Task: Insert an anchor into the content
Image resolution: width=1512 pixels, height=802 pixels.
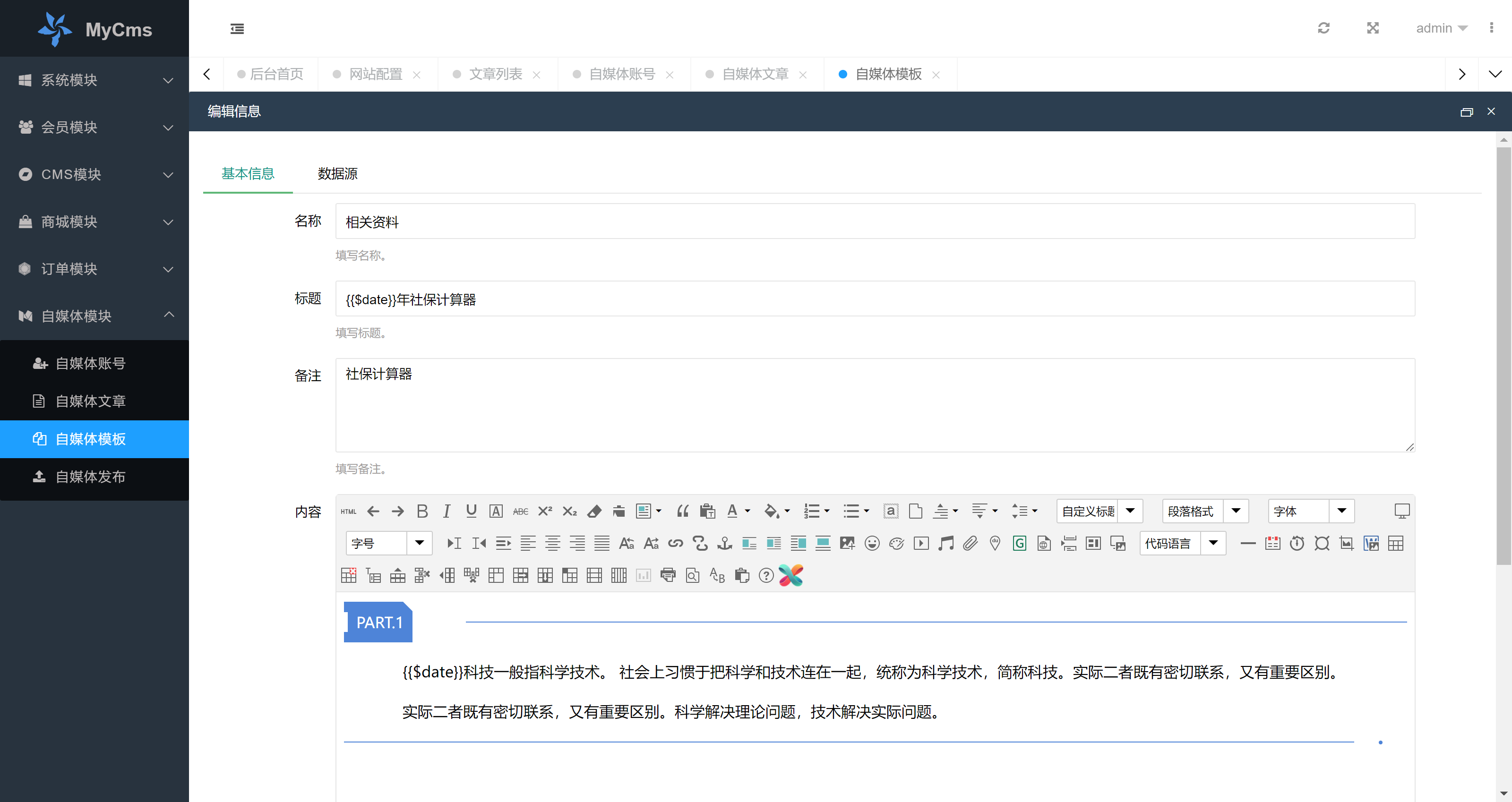Action: pos(724,543)
